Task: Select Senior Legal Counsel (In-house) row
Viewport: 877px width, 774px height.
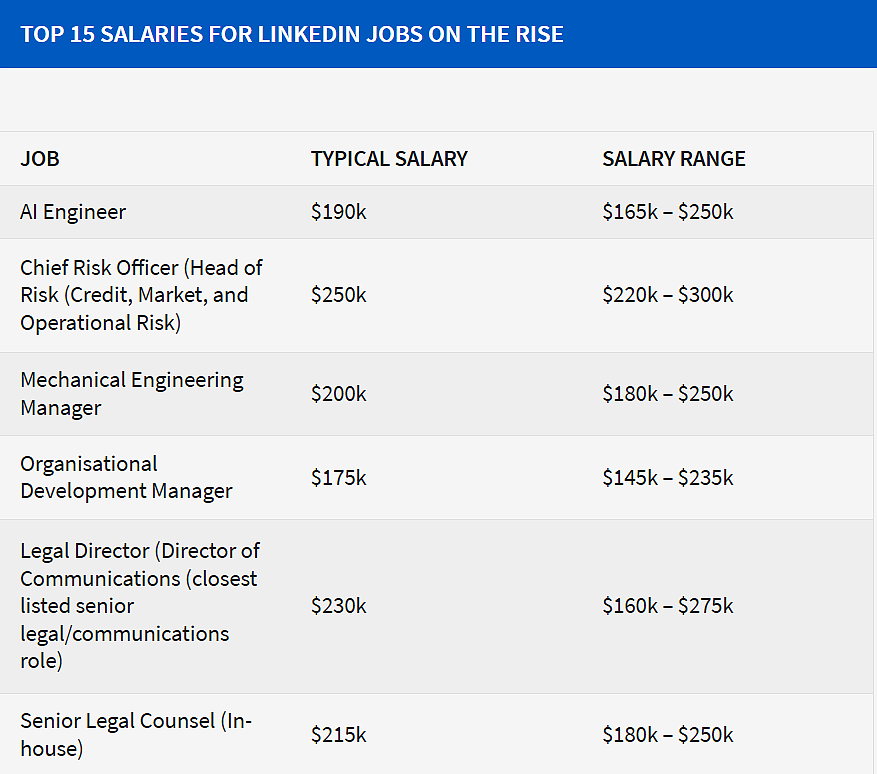Action: pyautogui.click(x=436, y=734)
